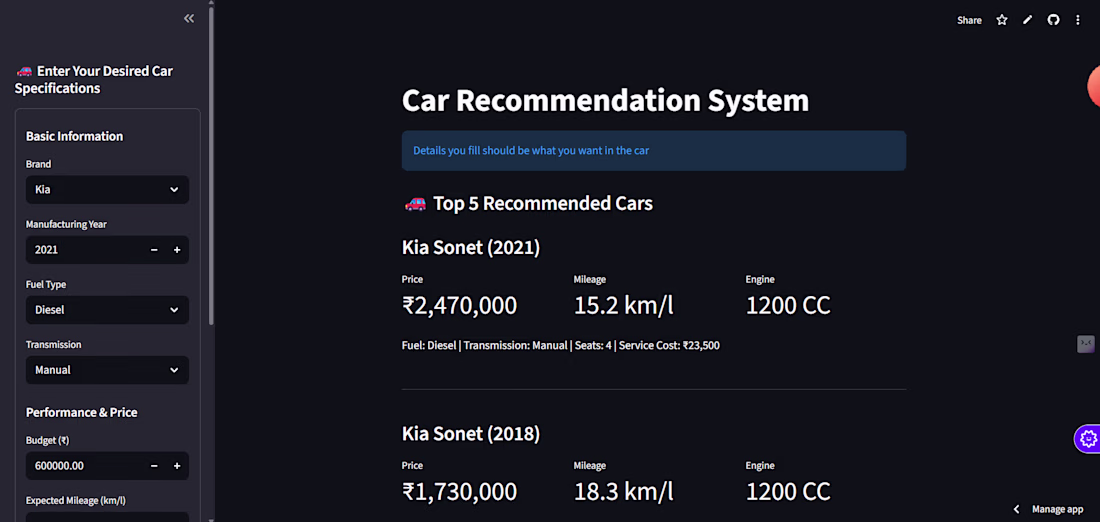Click the purple gear settings icon

(x=1088, y=438)
